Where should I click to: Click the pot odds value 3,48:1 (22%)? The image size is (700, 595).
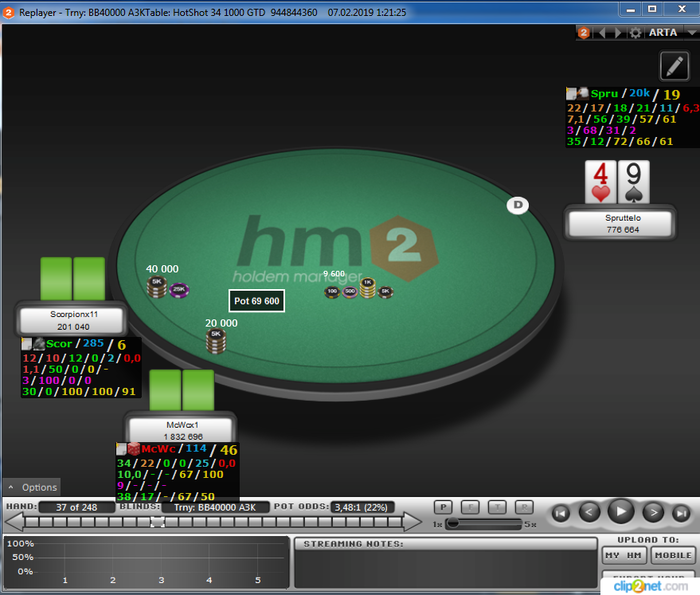coord(362,508)
